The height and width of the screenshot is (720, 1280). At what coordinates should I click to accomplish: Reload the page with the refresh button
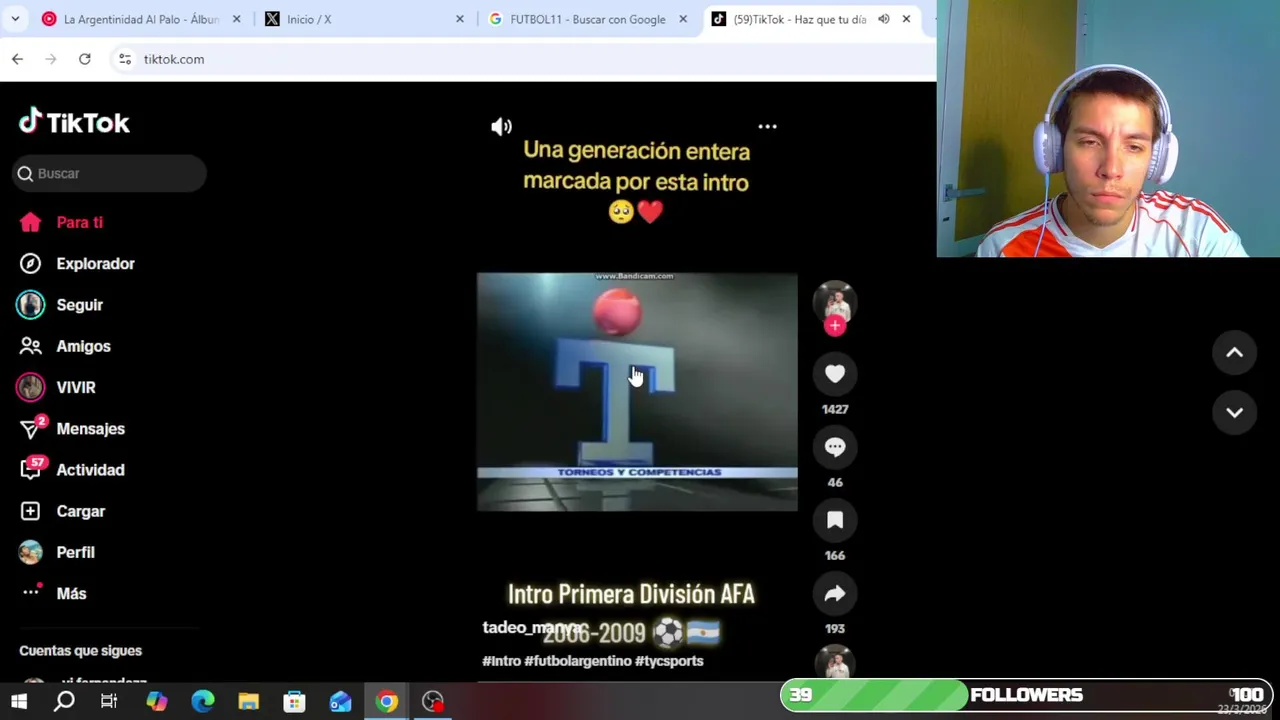85,59
